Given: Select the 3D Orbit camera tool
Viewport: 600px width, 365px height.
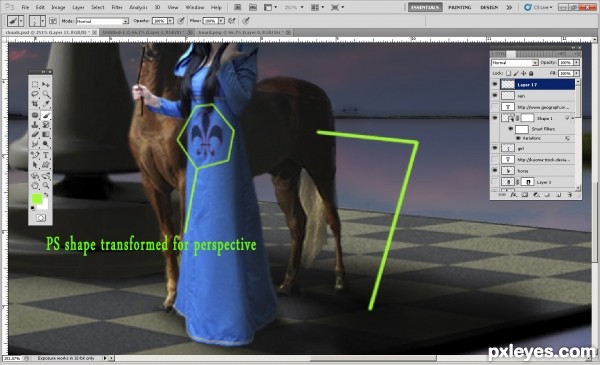Looking at the screenshot, I should point(46,176).
